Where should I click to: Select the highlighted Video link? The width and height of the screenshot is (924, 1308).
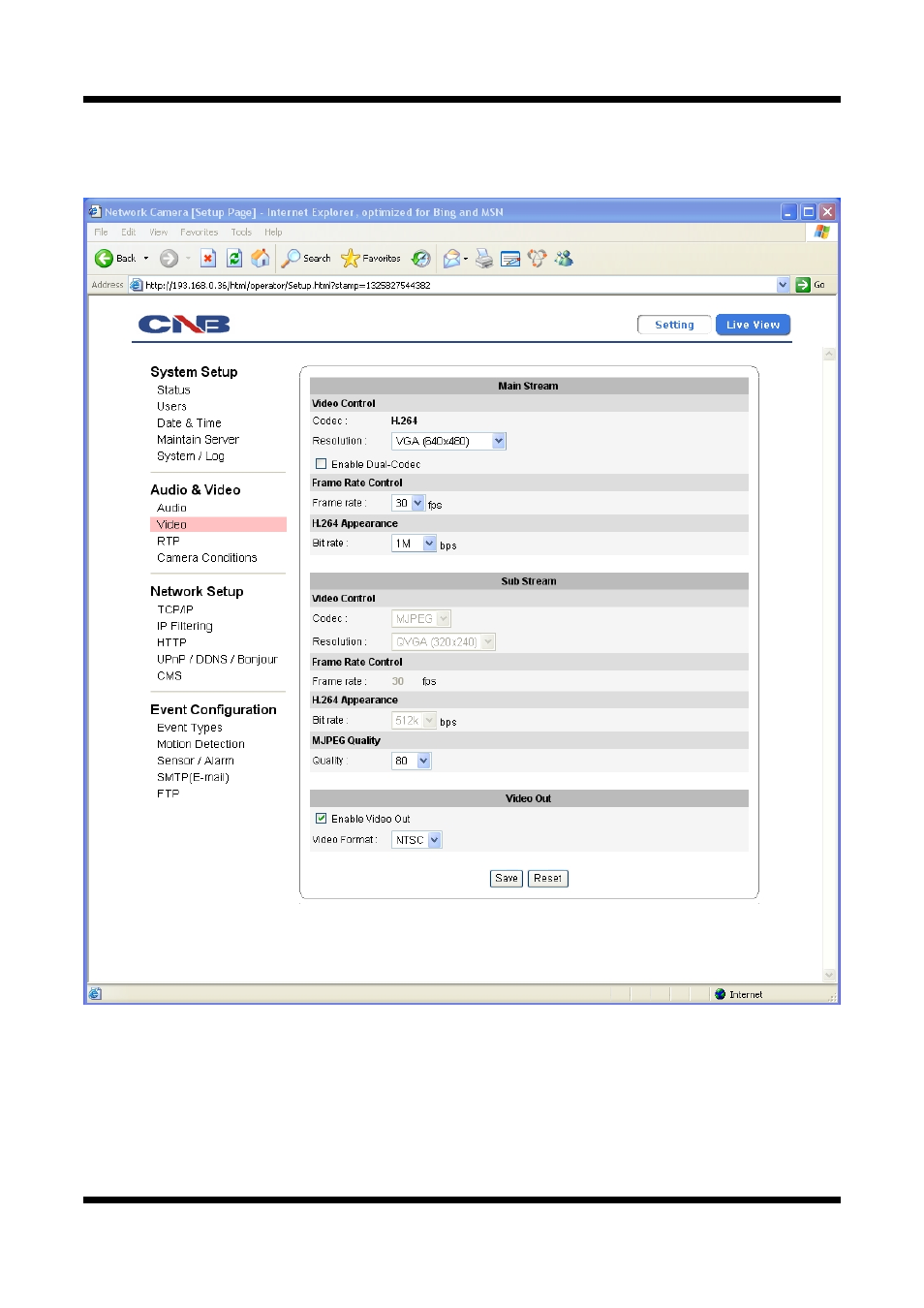click(x=218, y=524)
